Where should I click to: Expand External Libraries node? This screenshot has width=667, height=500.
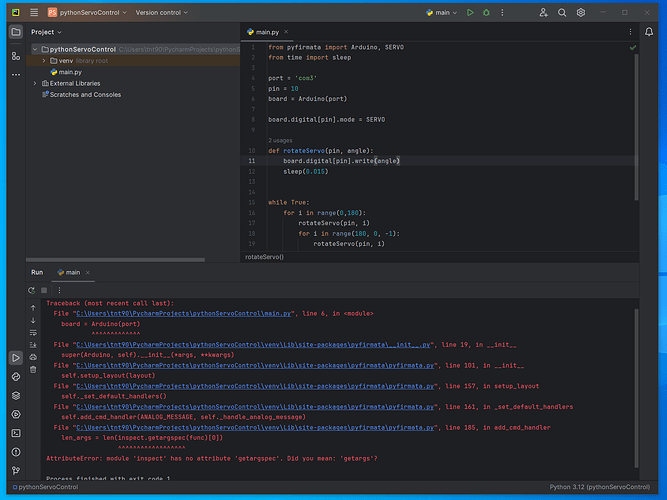[35, 83]
